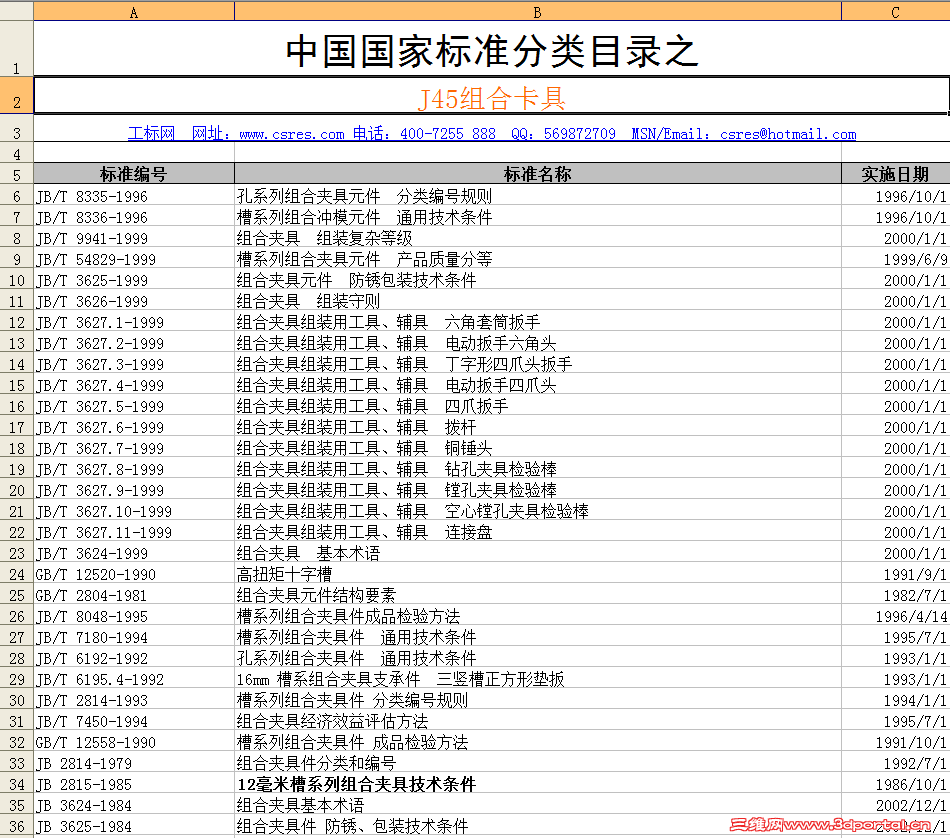Select row 5 header
Image resolution: width=950 pixels, height=838 pixels.
point(16,175)
